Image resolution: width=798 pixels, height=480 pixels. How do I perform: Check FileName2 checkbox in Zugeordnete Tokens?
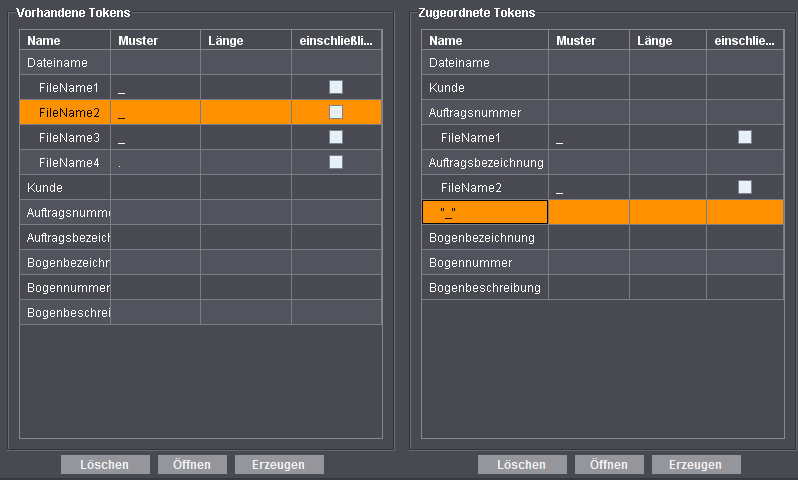745,187
